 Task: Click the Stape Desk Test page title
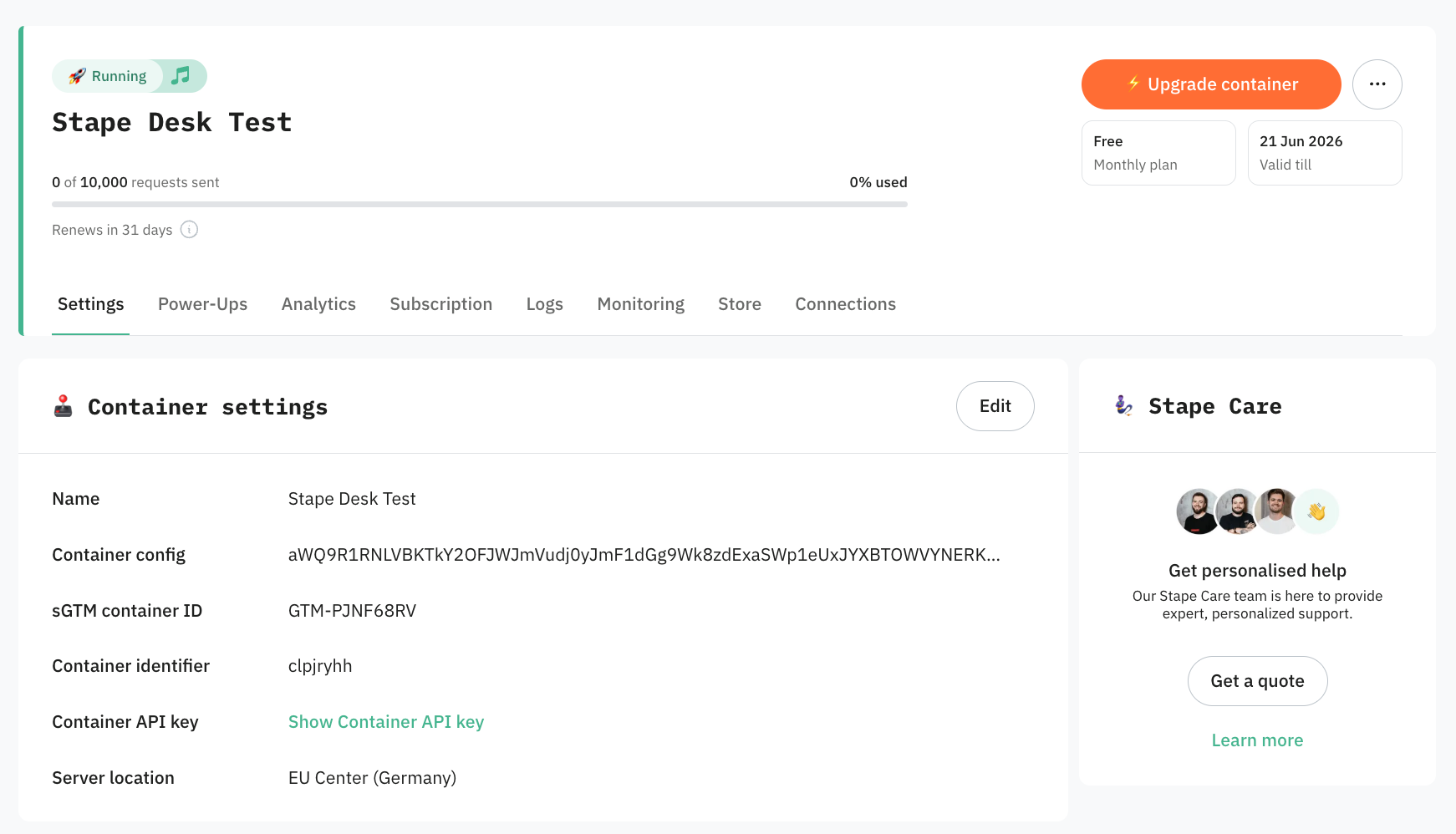click(172, 123)
